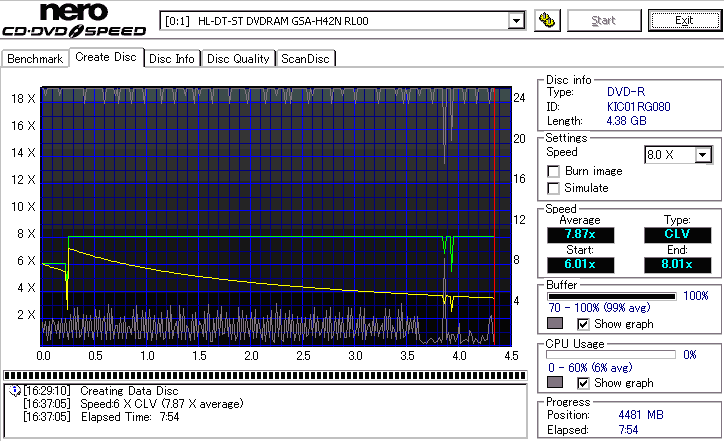The image size is (724, 441).
Task: Click the log icon beside Creating Data Disc
Action: pyautogui.click(x=14, y=390)
